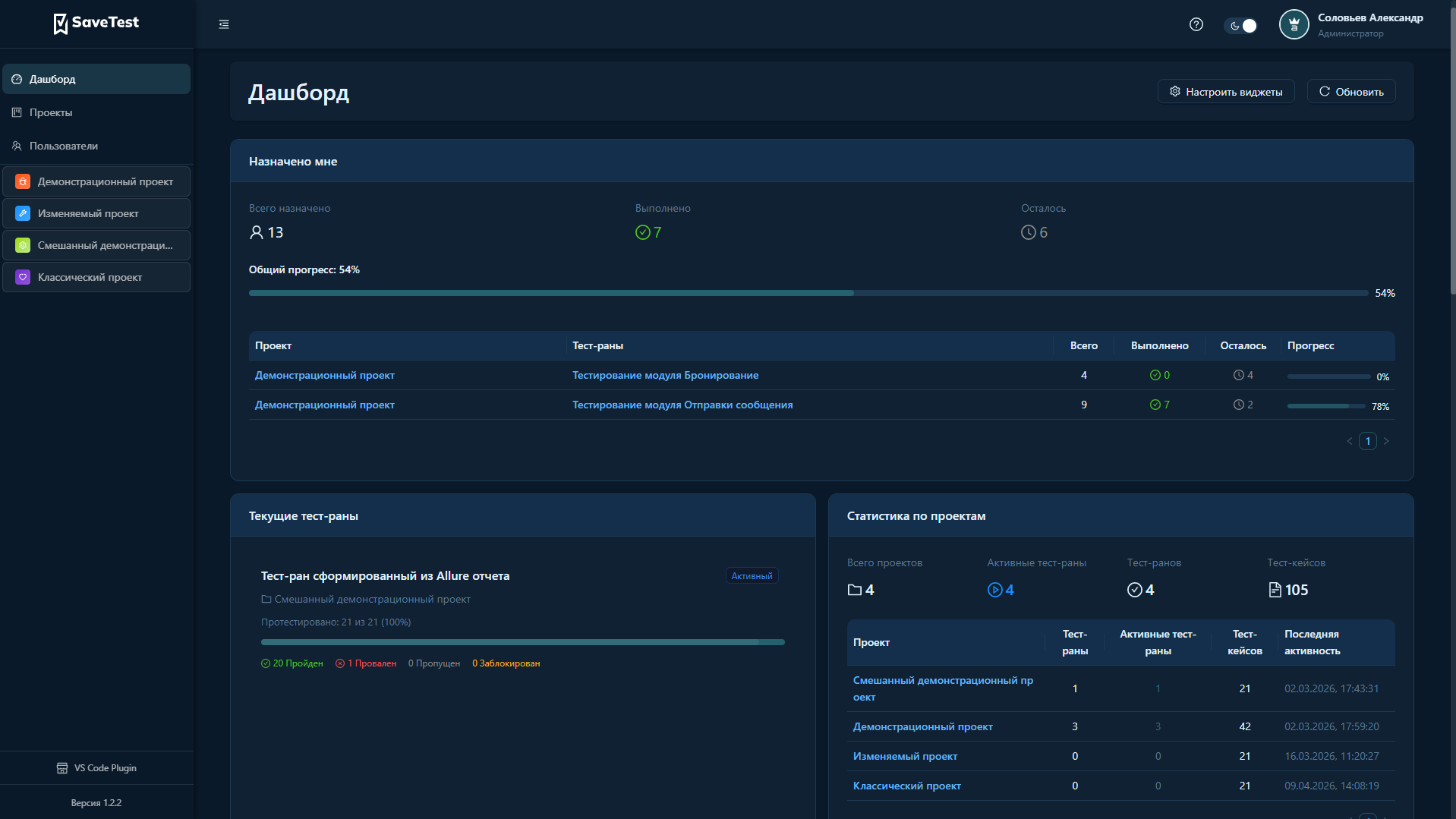
Task: Click the next page chevron in pagination
Action: click(1387, 441)
